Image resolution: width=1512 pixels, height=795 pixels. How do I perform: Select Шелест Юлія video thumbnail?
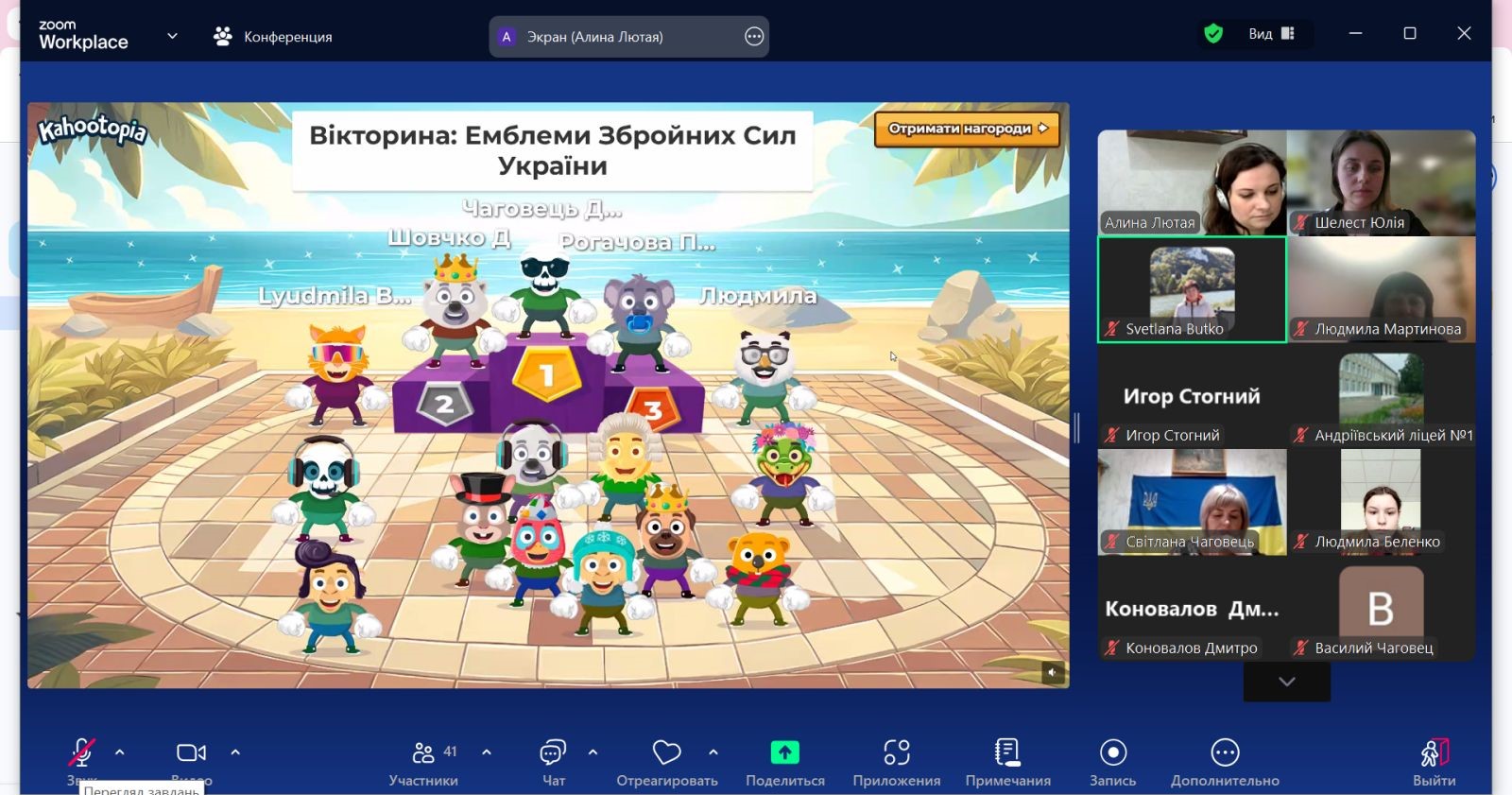coord(1382,182)
